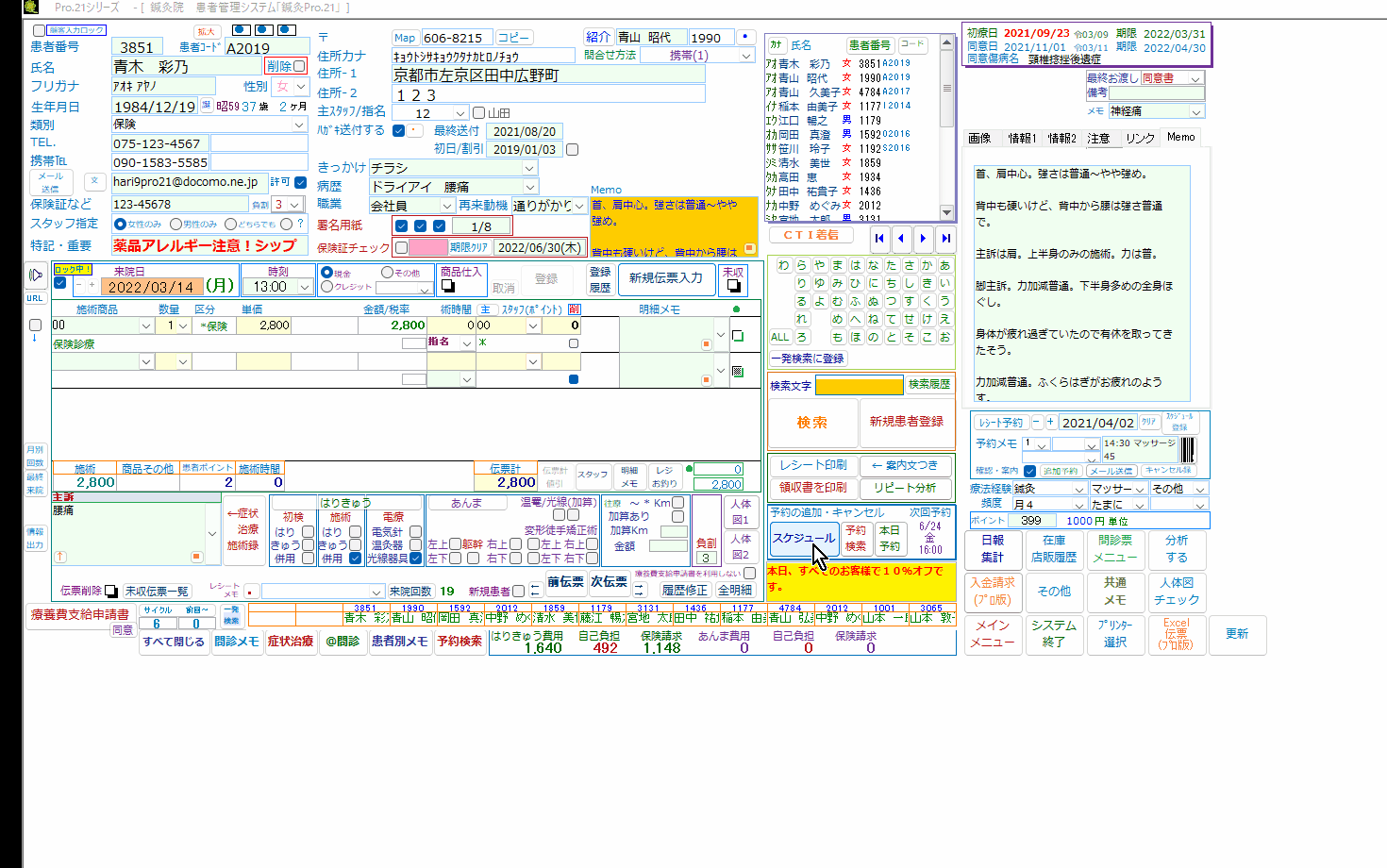This screenshot has height=868, width=1387.
Task: Select 女性のみ staff radio button
Action: [120, 224]
